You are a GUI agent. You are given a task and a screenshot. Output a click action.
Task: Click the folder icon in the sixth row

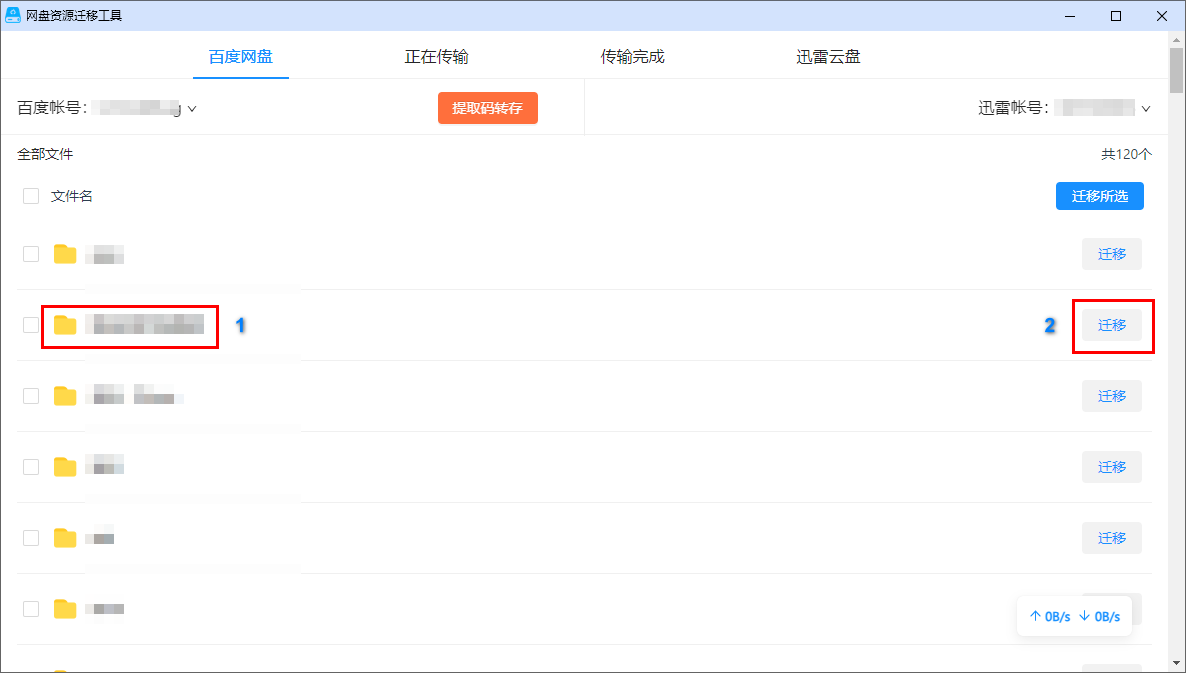point(65,609)
